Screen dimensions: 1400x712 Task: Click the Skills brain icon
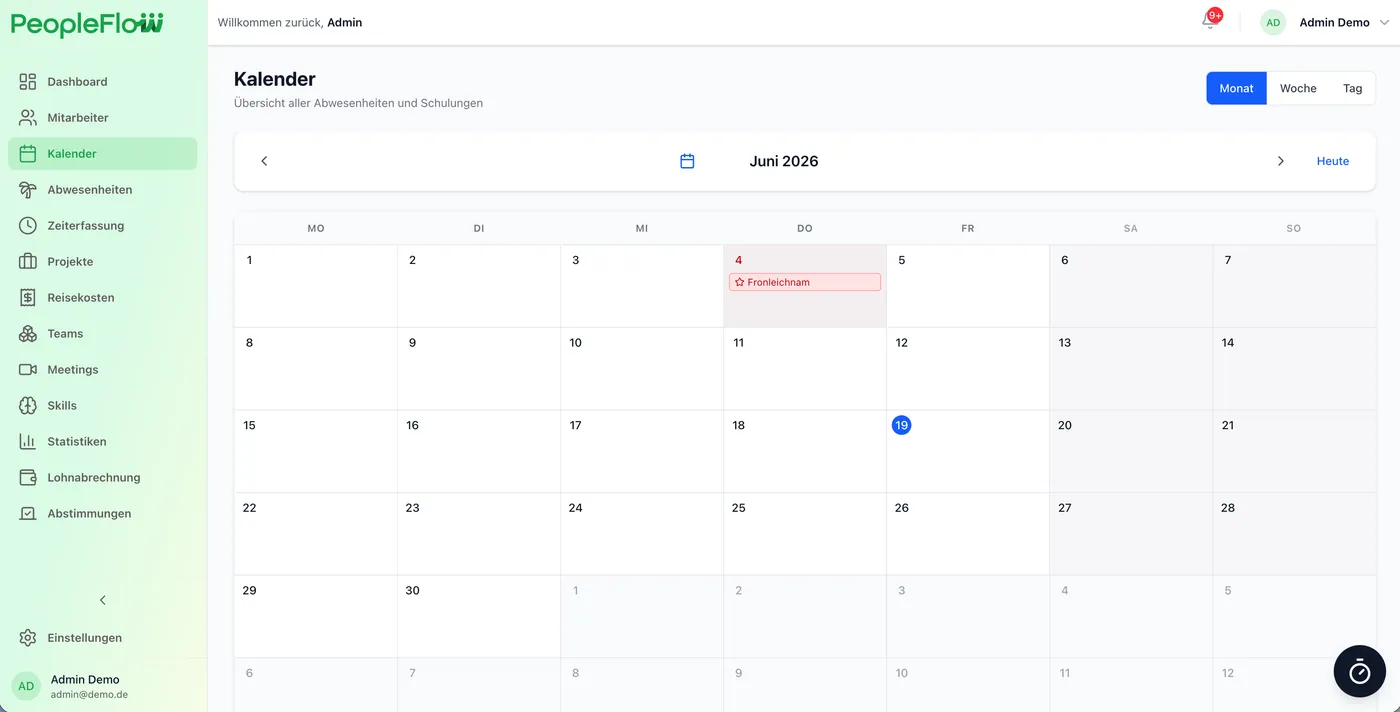point(28,406)
